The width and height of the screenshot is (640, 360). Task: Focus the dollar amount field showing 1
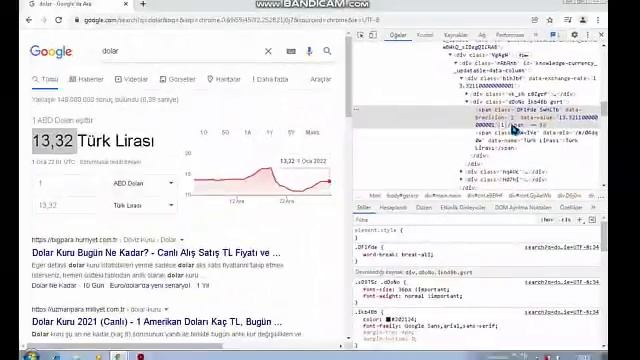pyautogui.click(x=65, y=183)
